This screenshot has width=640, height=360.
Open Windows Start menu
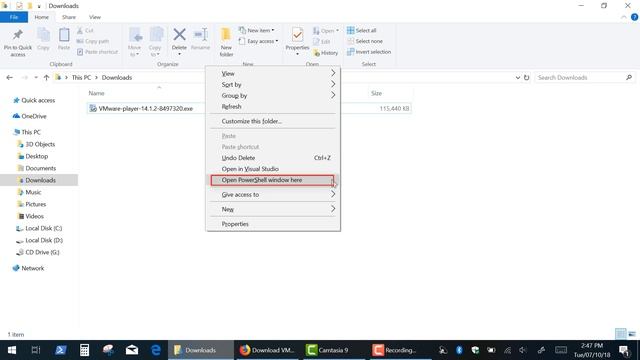tap(12, 350)
